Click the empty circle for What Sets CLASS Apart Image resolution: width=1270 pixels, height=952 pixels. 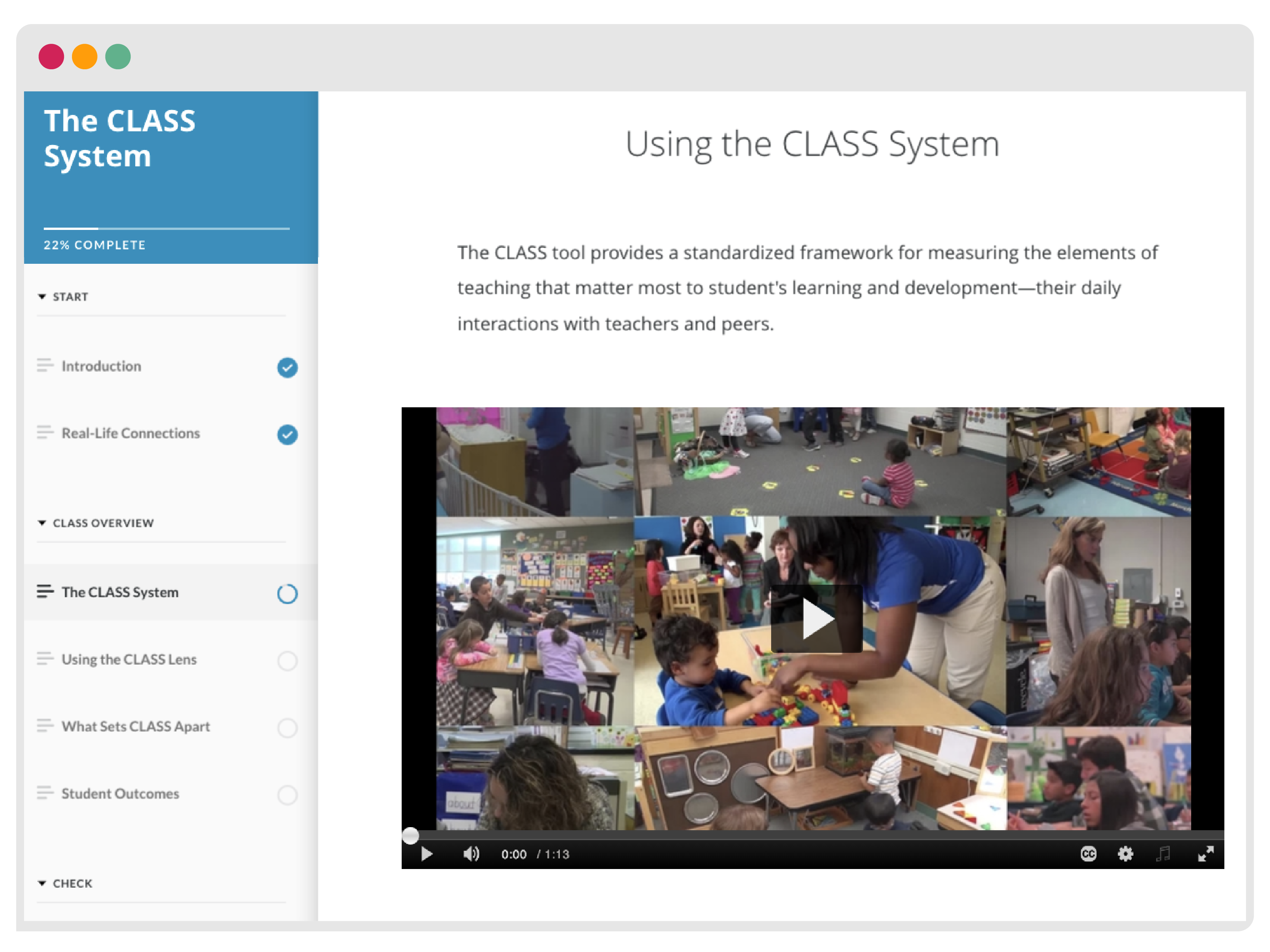pyautogui.click(x=287, y=728)
